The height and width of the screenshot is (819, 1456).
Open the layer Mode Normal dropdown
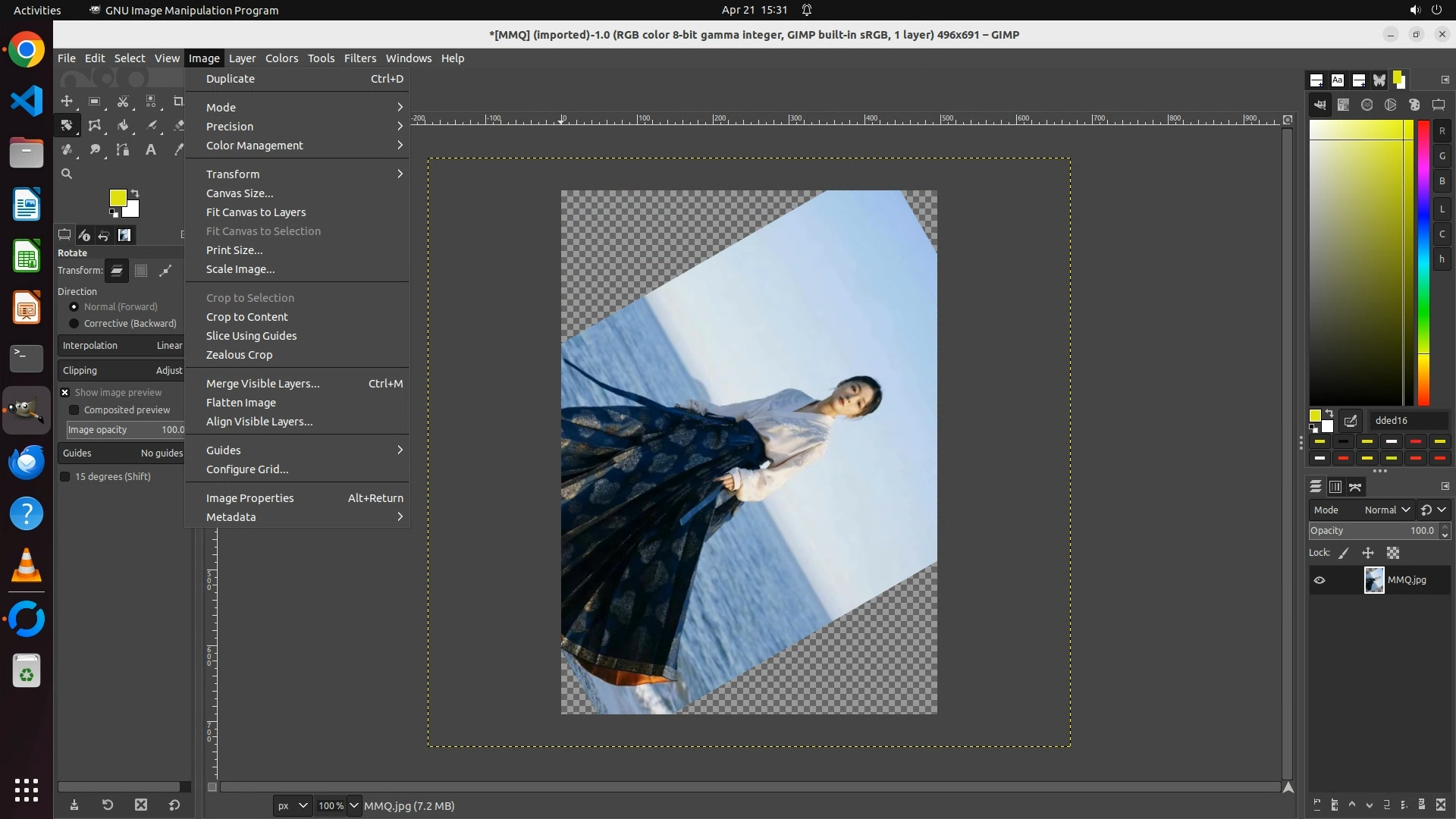tap(1386, 510)
